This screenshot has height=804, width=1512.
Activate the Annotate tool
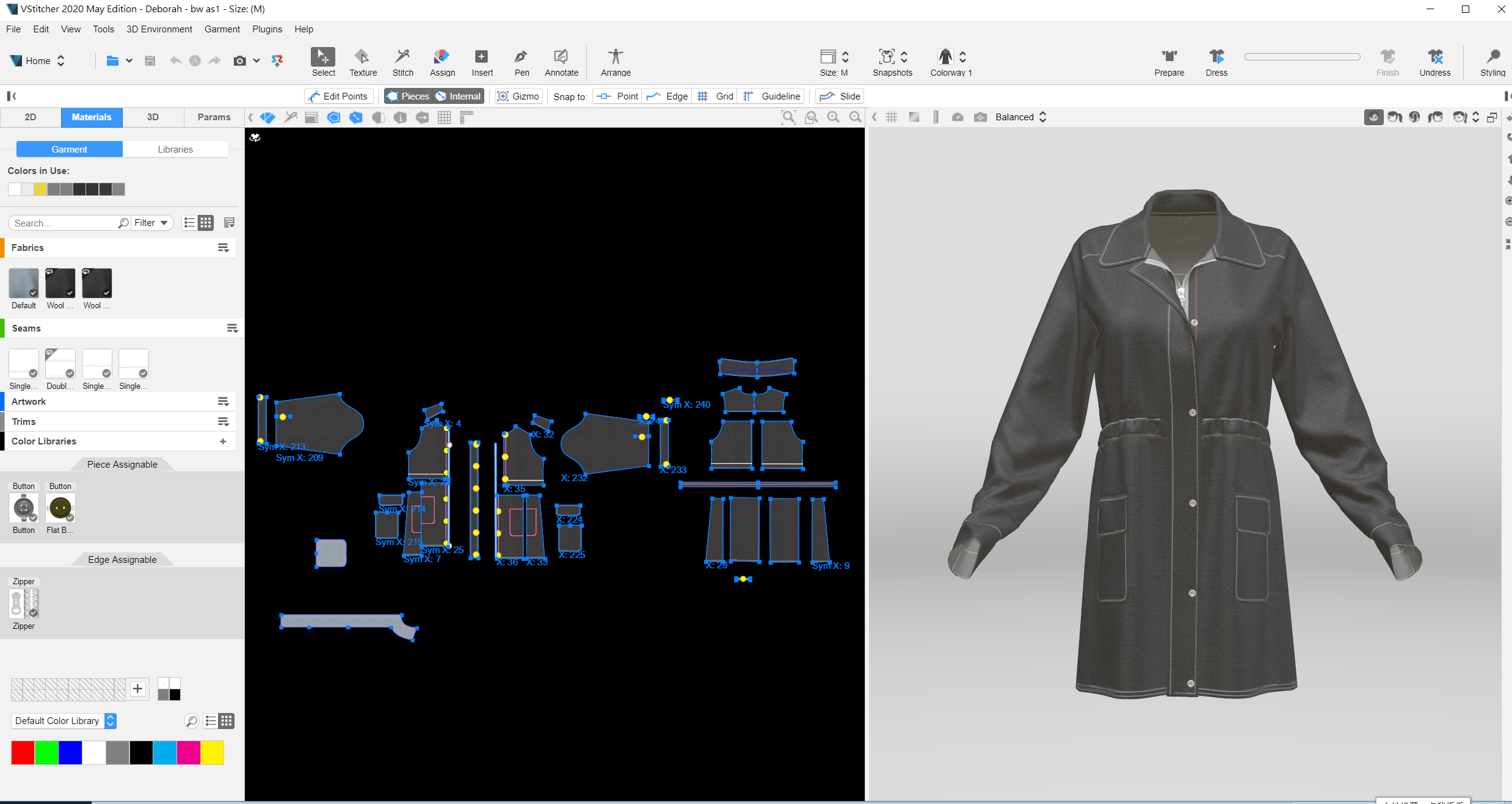point(560,62)
